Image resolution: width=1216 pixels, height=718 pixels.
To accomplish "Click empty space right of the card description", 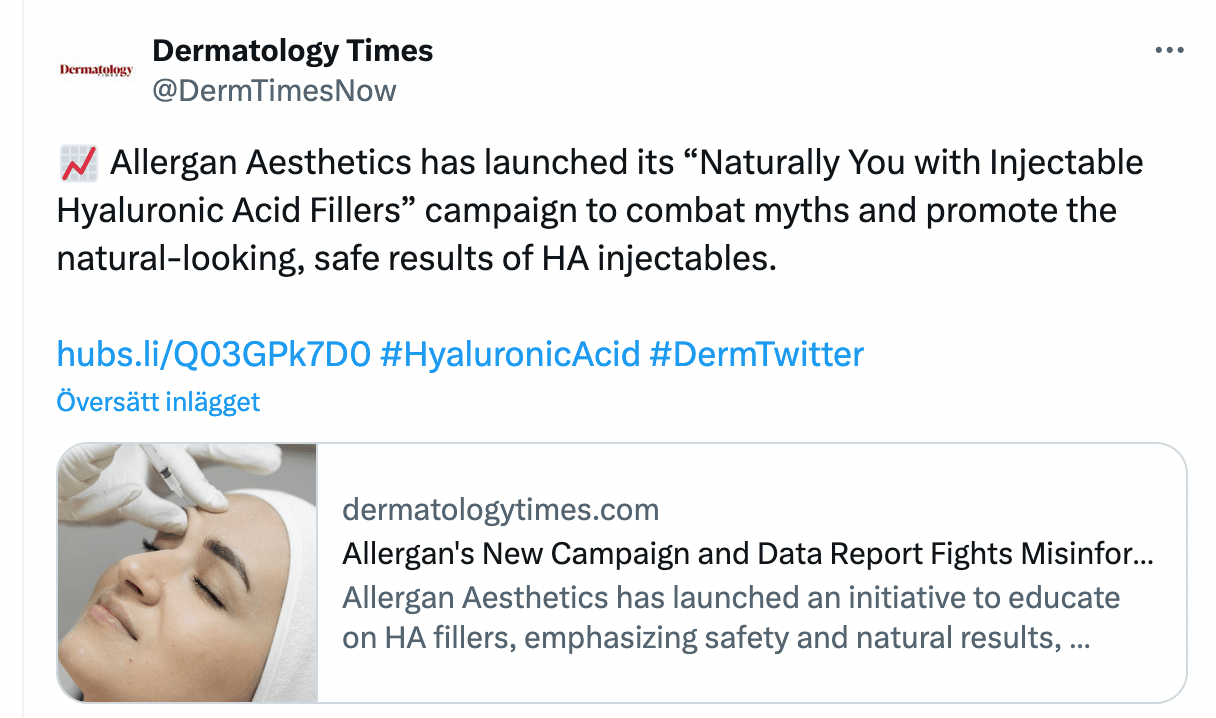I will click(x=1150, y=620).
